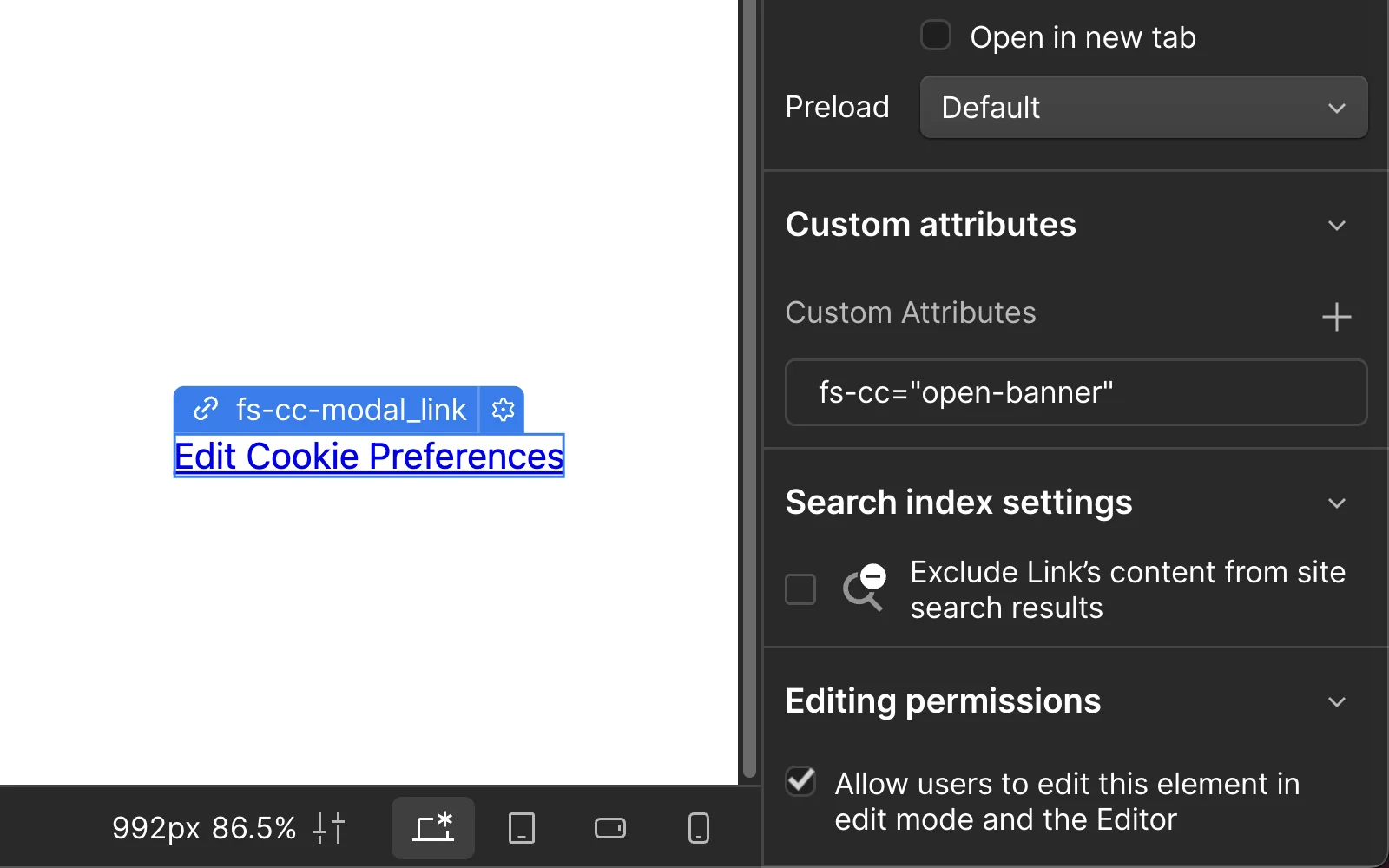Edit the fs-cc="open-banner" attribute
This screenshot has width=1389, height=868.
point(1076,393)
